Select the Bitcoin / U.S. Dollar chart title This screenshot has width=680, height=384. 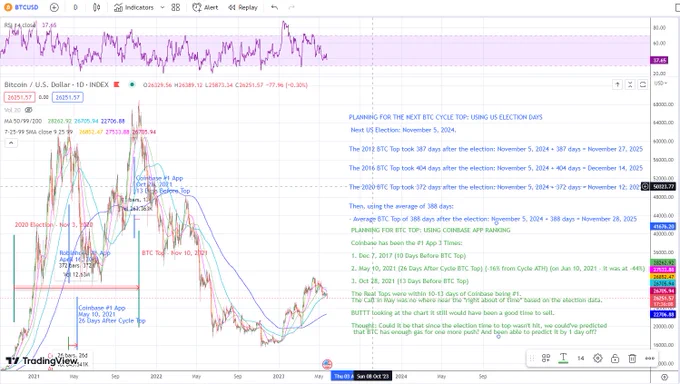pyautogui.click(x=56, y=85)
